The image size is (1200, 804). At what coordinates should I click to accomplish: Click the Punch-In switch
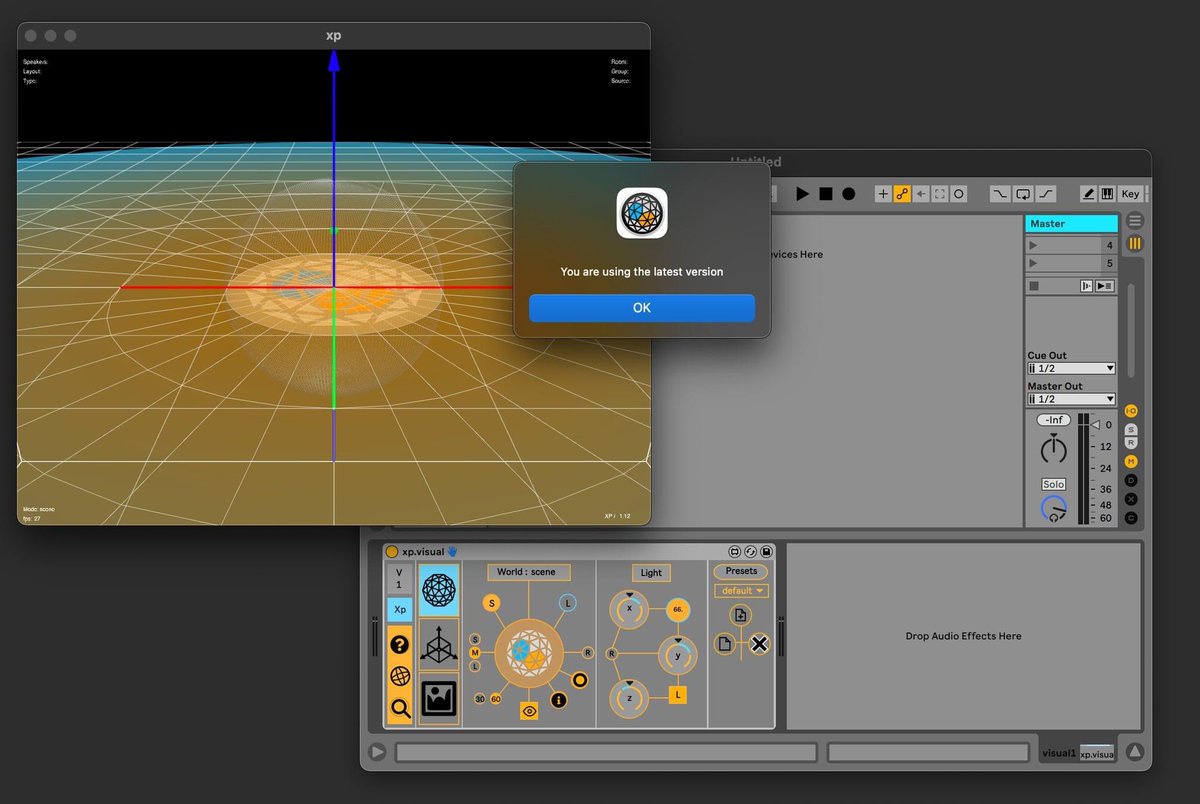(x=1001, y=194)
